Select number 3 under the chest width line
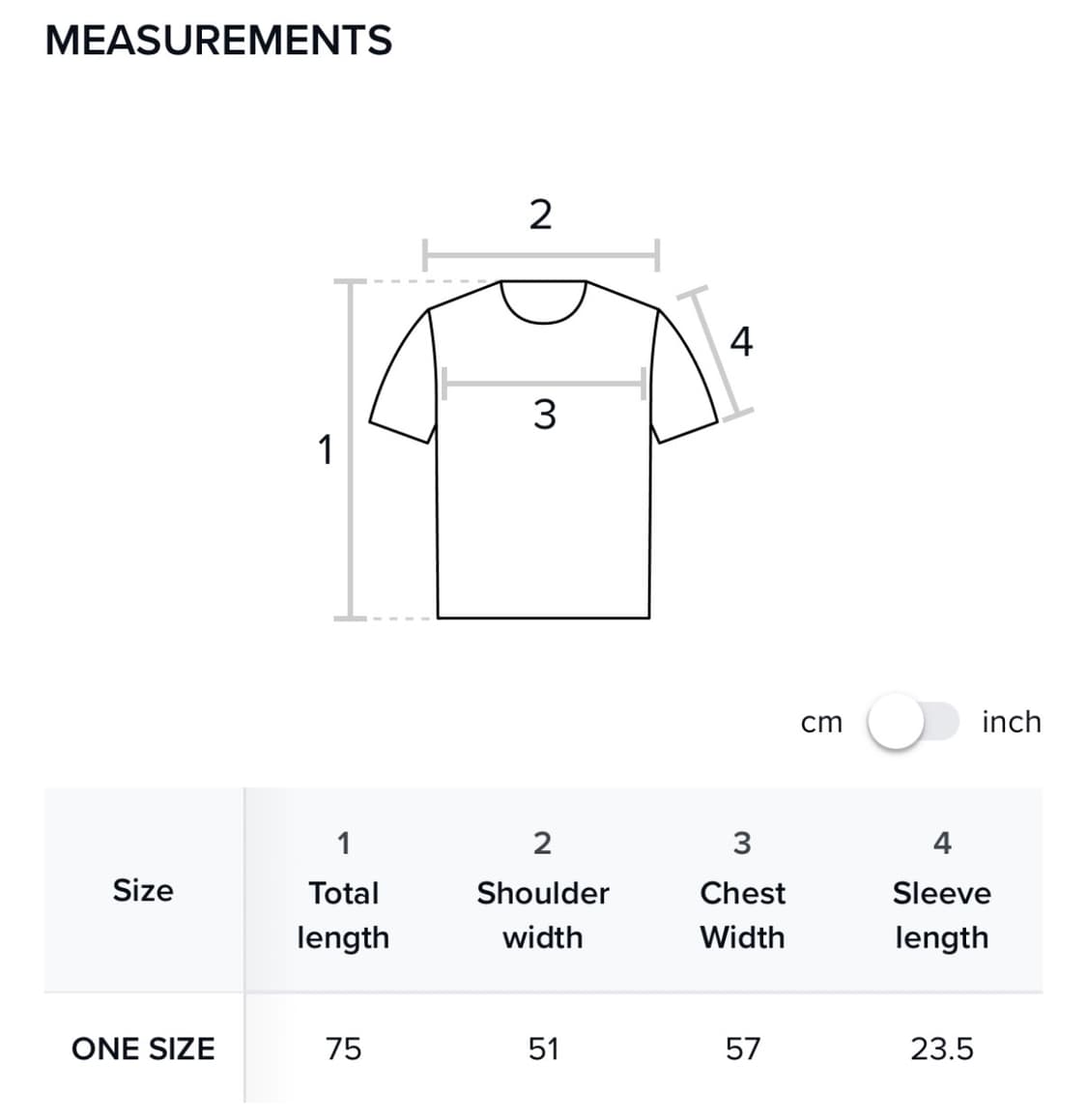 pos(544,415)
